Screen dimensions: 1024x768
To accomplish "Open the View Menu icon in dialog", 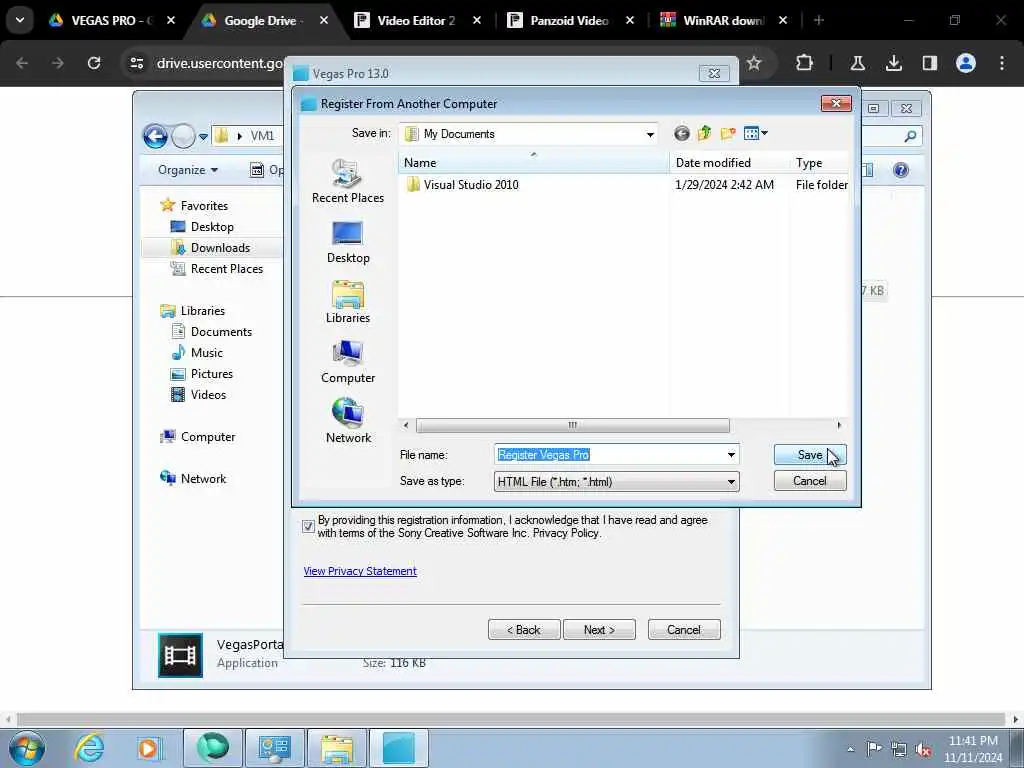I will coord(756,134).
